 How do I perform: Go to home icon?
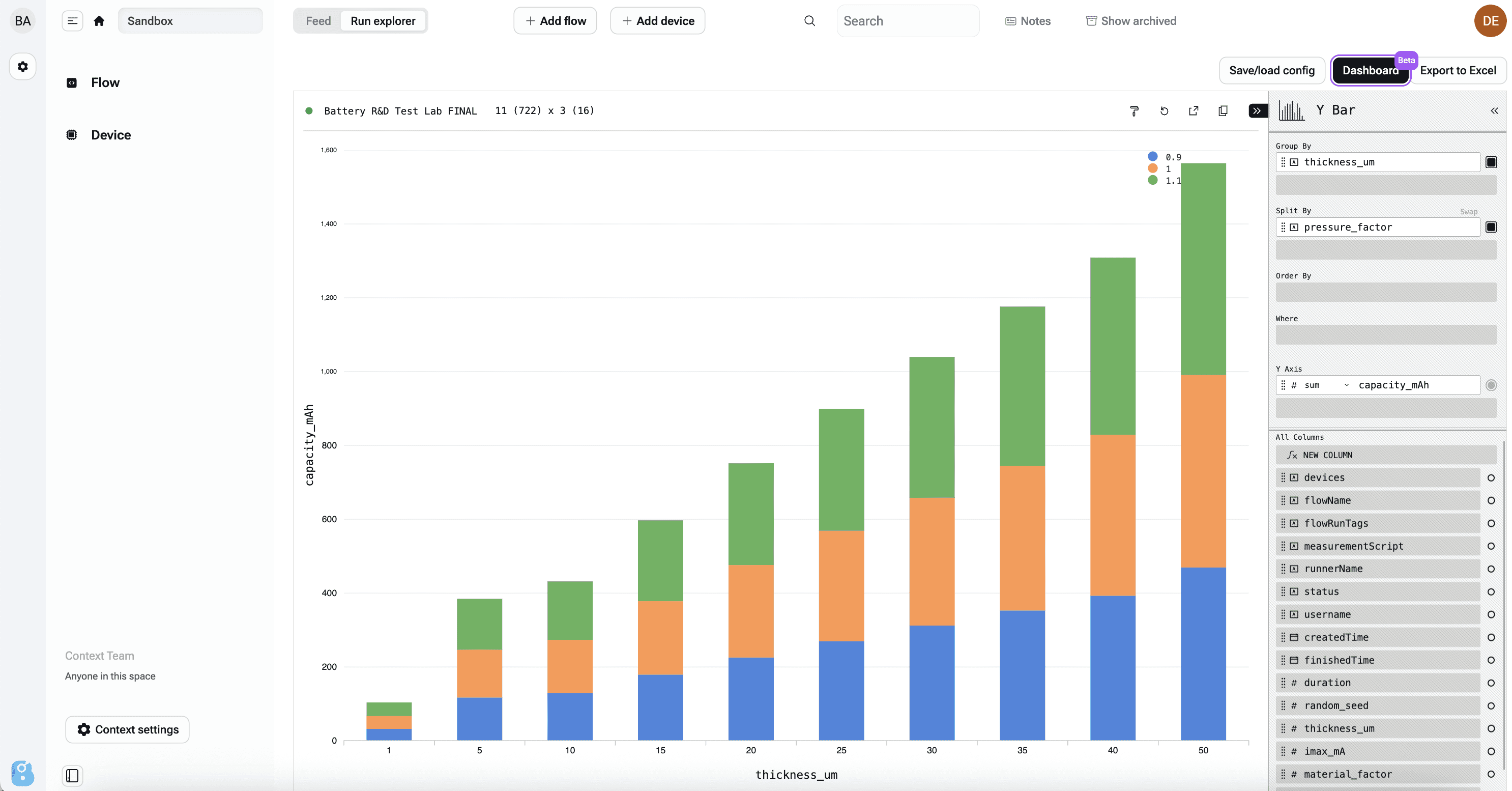[x=99, y=21]
